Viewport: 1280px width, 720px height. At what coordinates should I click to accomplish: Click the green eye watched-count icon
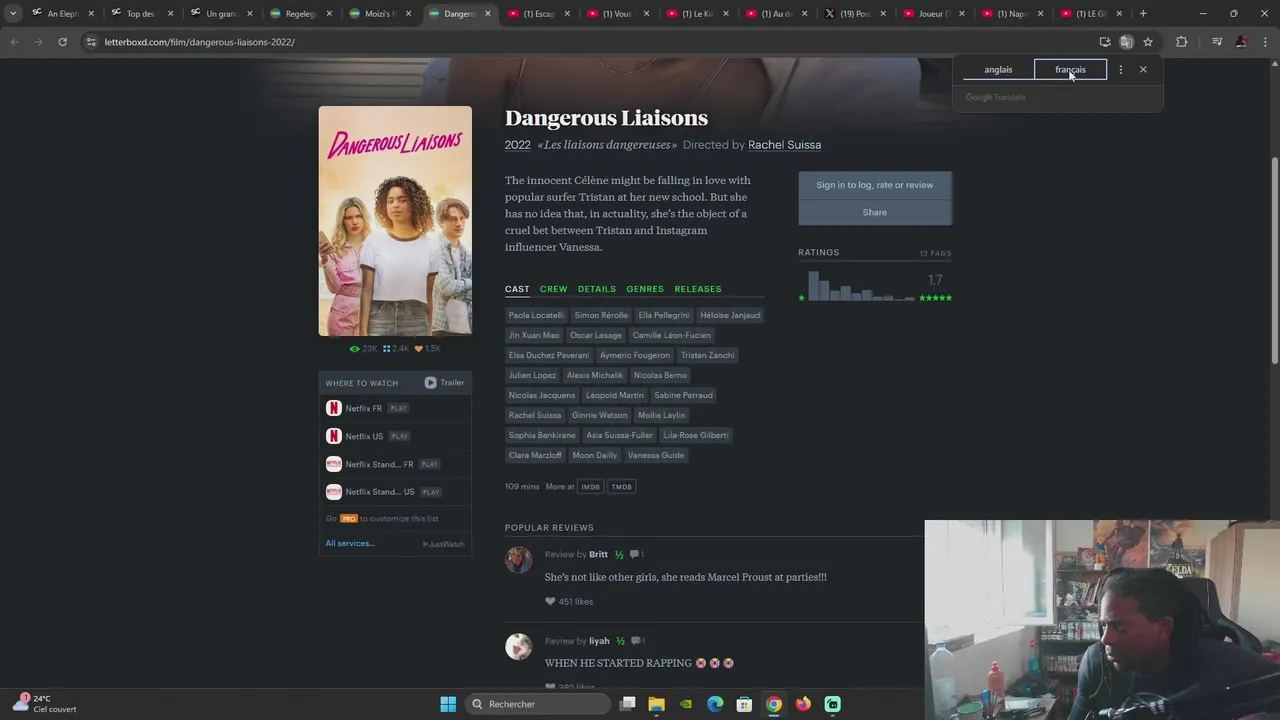pyautogui.click(x=354, y=349)
